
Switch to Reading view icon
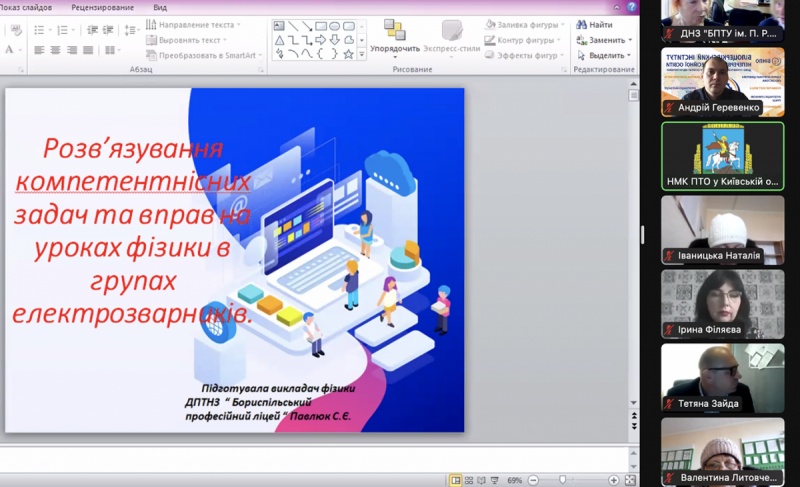click(x=482, y=480)
